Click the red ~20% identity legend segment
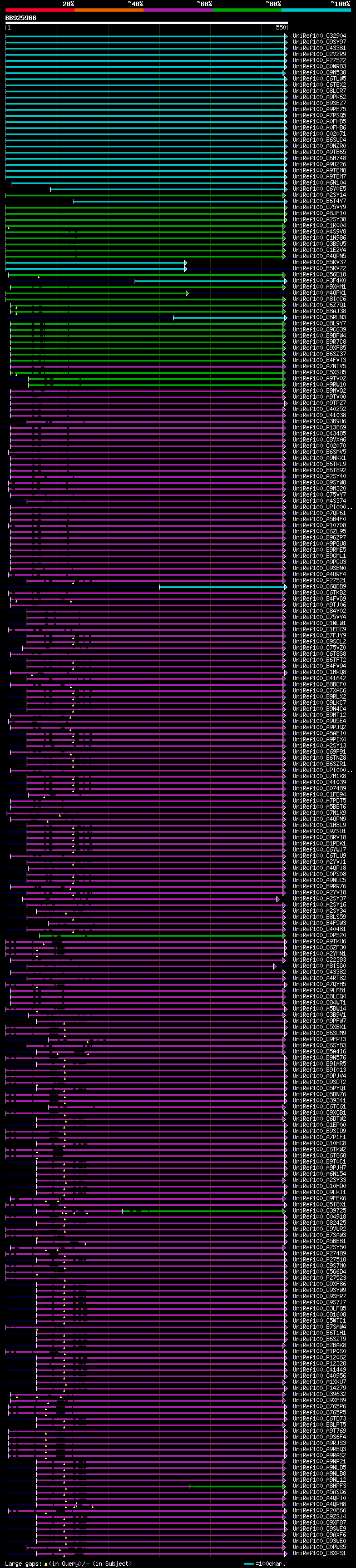This screenshot has width=356, height=1568. 40,10
